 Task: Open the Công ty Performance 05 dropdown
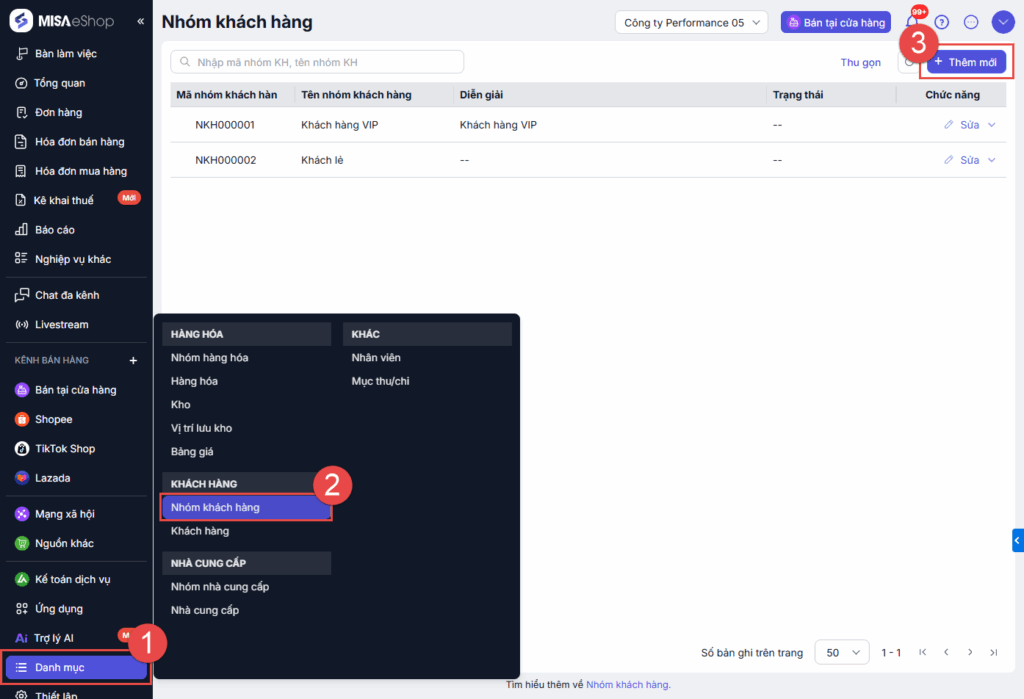click(692, 22)
